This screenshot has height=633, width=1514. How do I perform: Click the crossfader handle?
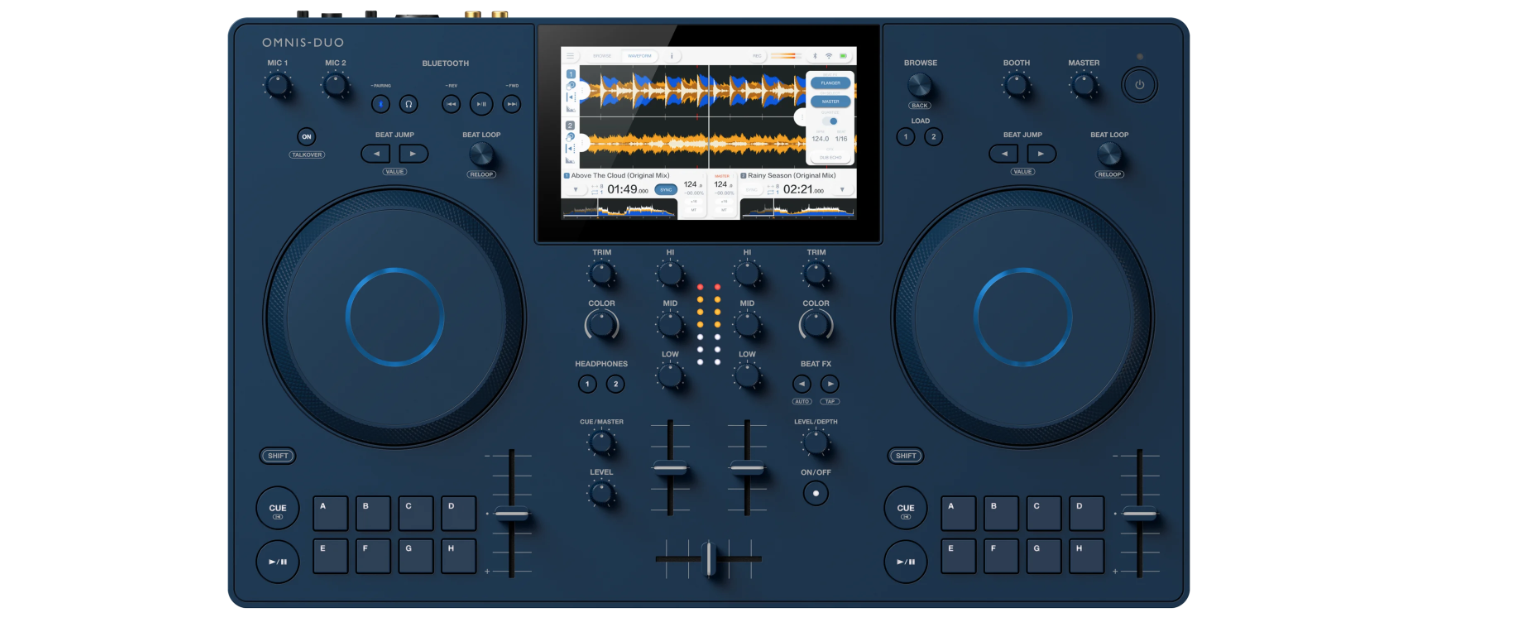(709, 559)
